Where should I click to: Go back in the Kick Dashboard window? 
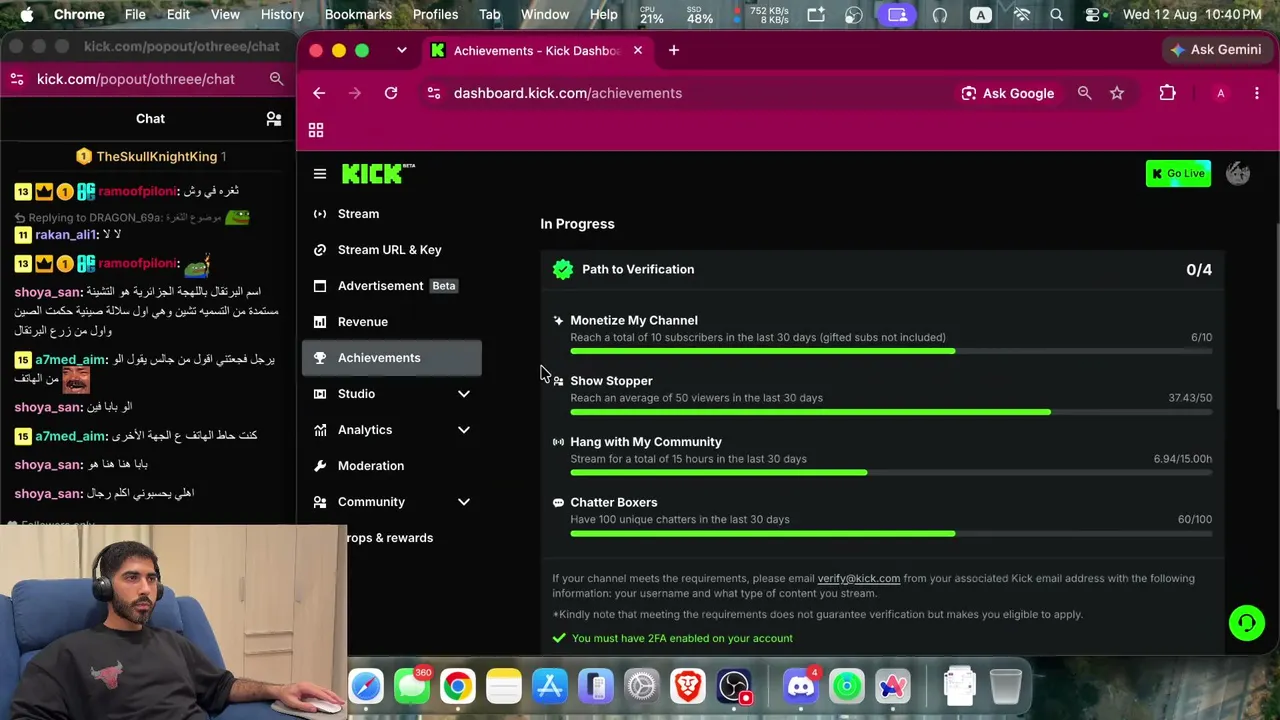[x=319, y=93]
